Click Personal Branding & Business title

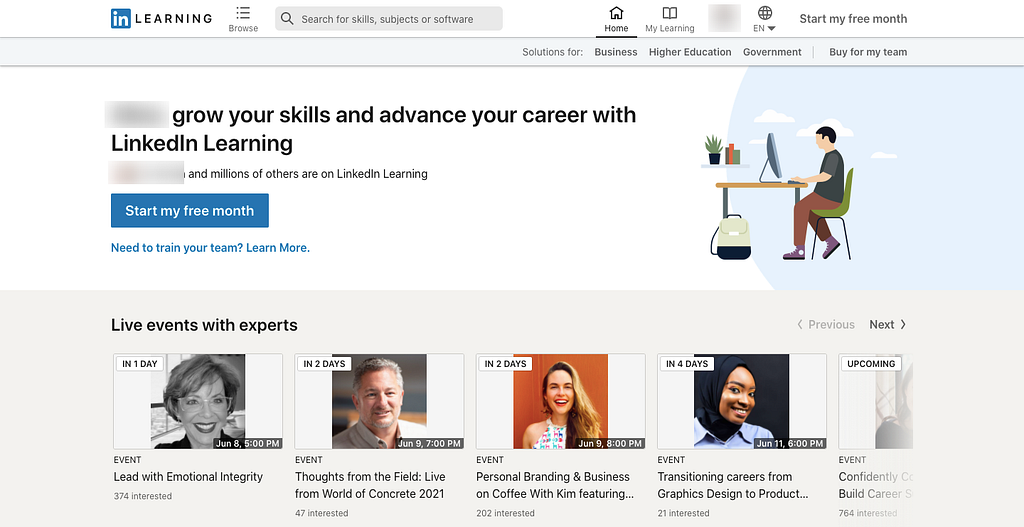click(x=555, y=485)
